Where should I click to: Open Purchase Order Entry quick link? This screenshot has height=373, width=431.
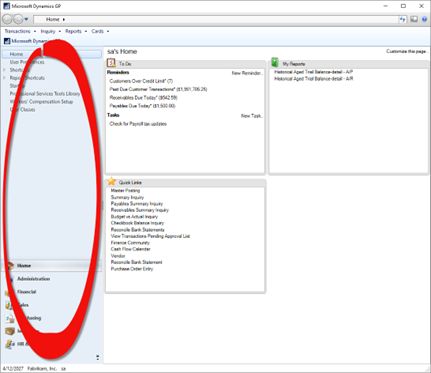(132, 269)
